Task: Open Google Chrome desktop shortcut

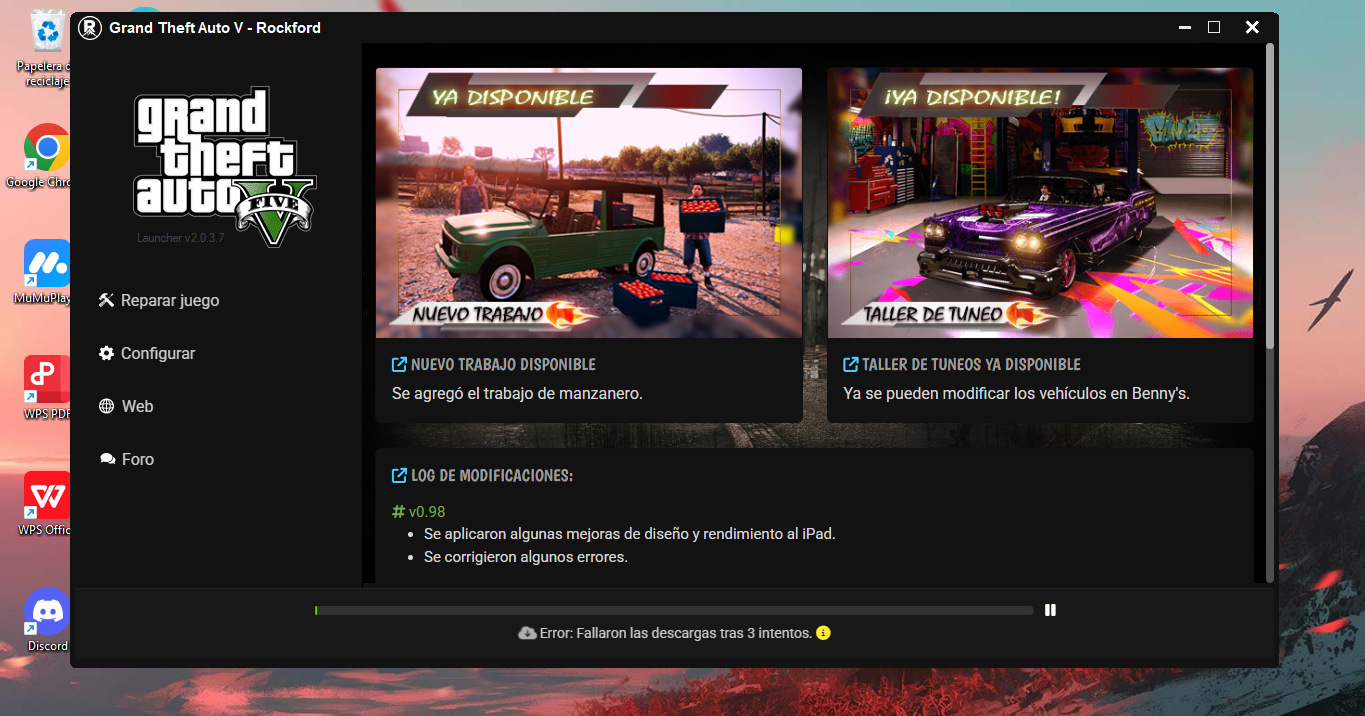Action: tap(46, 149)
